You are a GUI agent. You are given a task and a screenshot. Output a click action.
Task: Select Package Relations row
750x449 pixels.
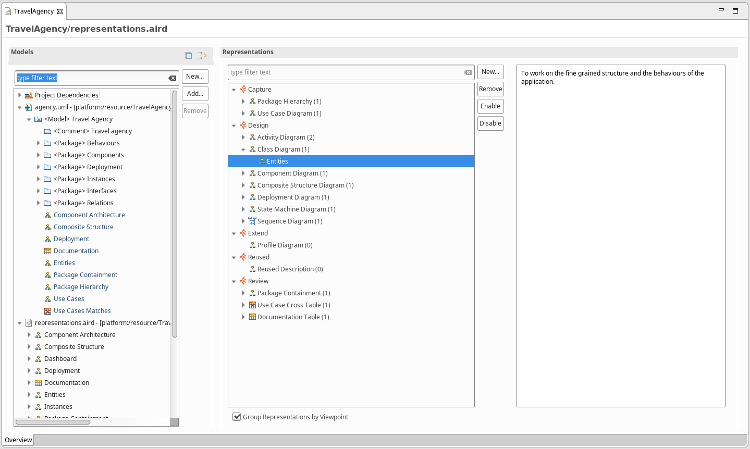84,203
